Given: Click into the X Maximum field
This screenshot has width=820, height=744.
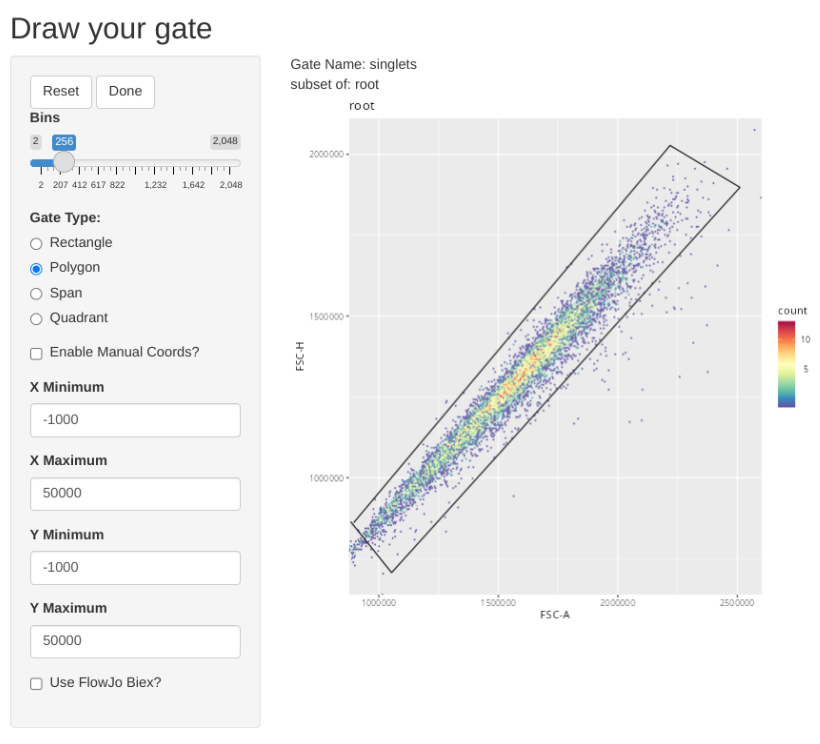Looking at the screenshot, I should pos(135,494).
